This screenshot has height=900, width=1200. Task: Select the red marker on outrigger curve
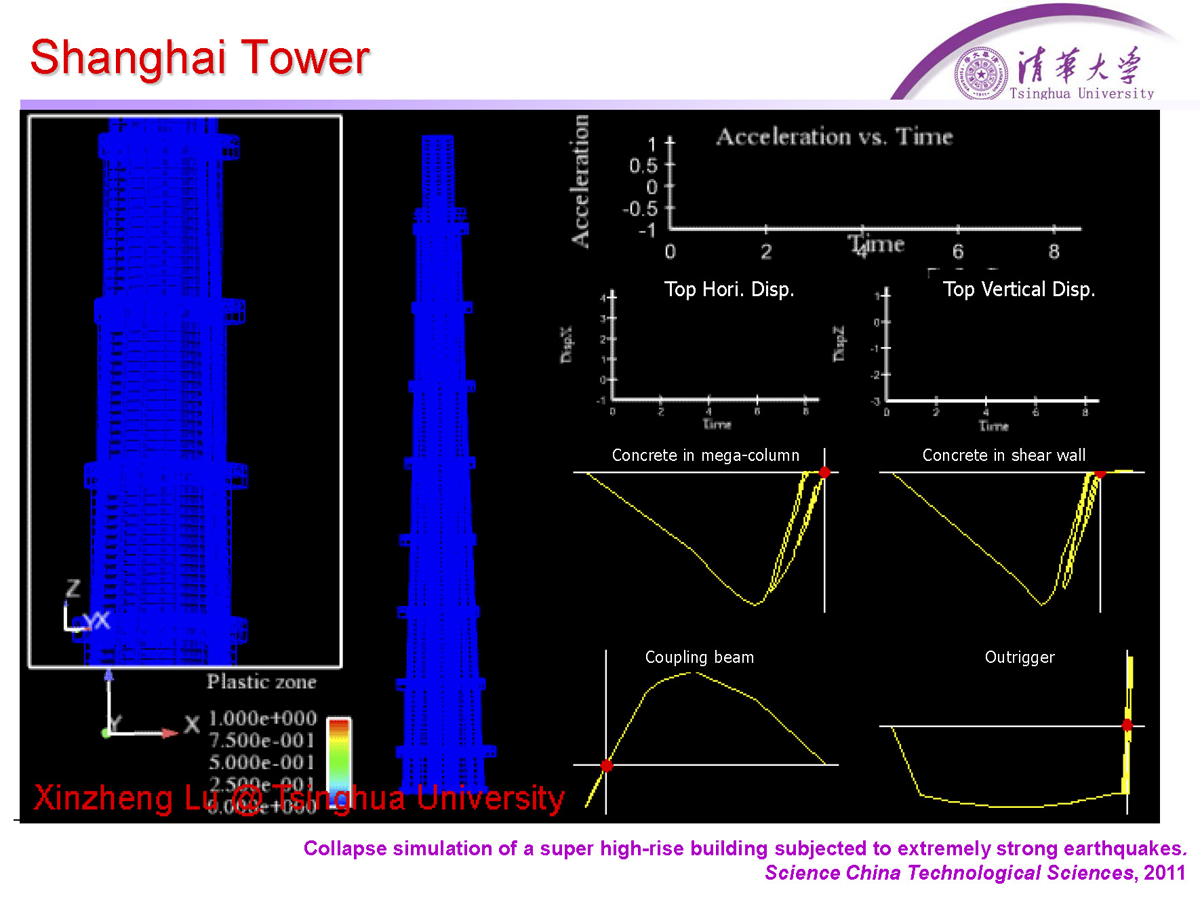coord(1127,725)
